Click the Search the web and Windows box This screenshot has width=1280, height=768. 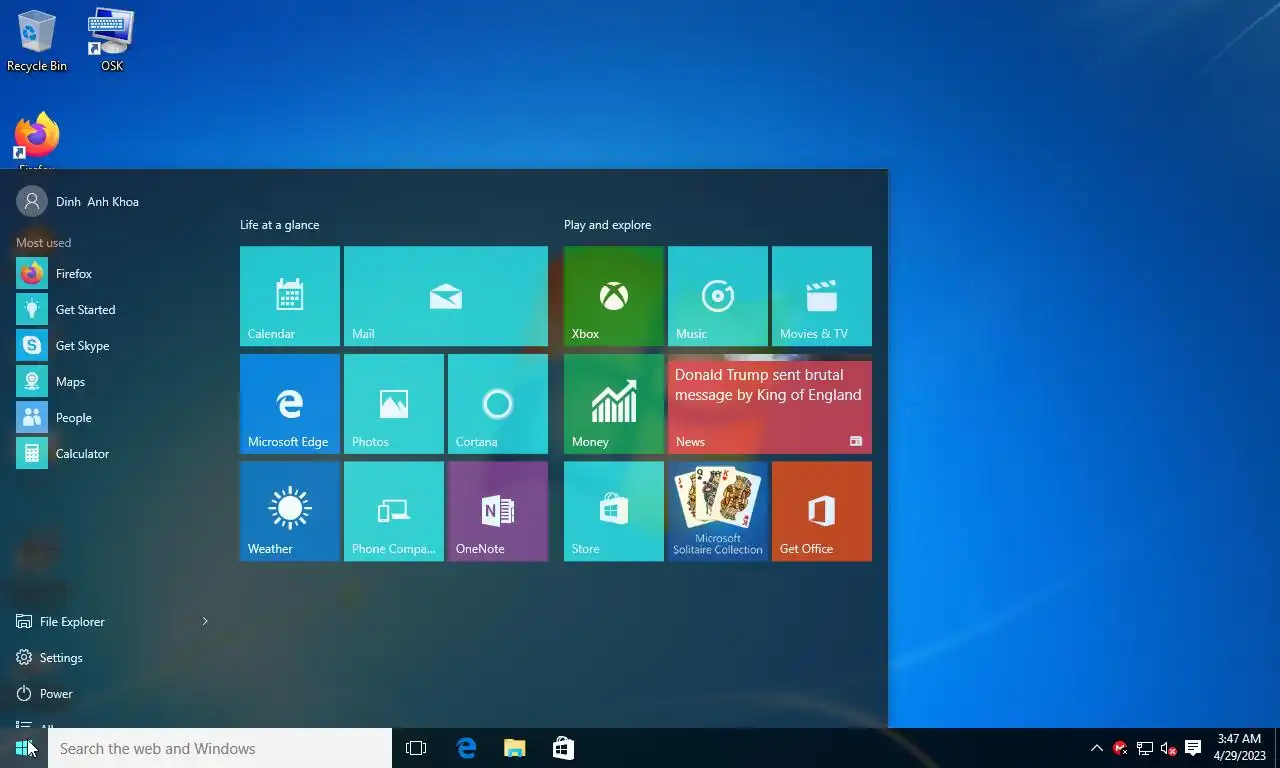[x=220, y=748]
